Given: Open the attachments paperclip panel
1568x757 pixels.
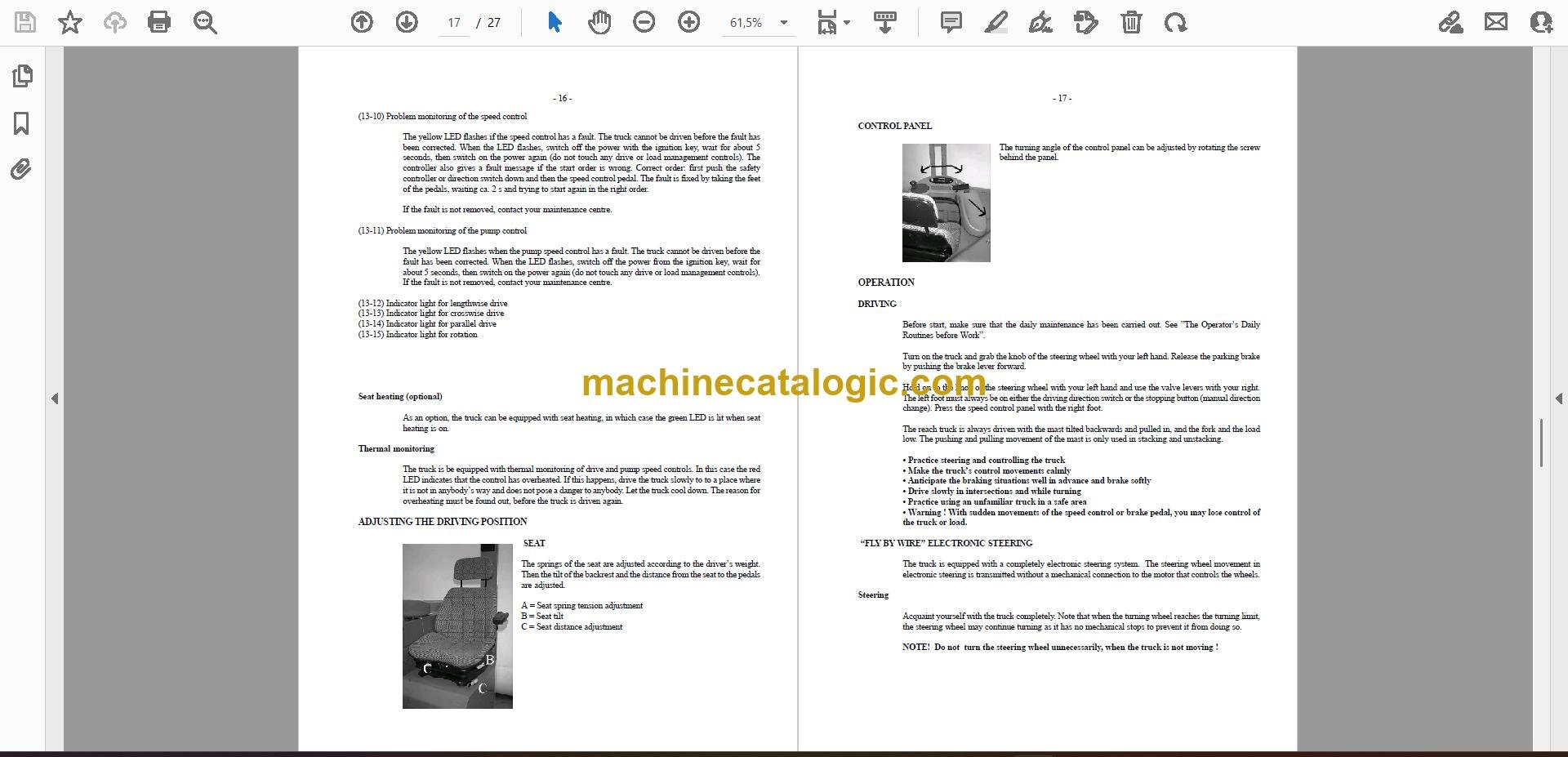Looking at the screenshot, I should click(x=21, y=170).
